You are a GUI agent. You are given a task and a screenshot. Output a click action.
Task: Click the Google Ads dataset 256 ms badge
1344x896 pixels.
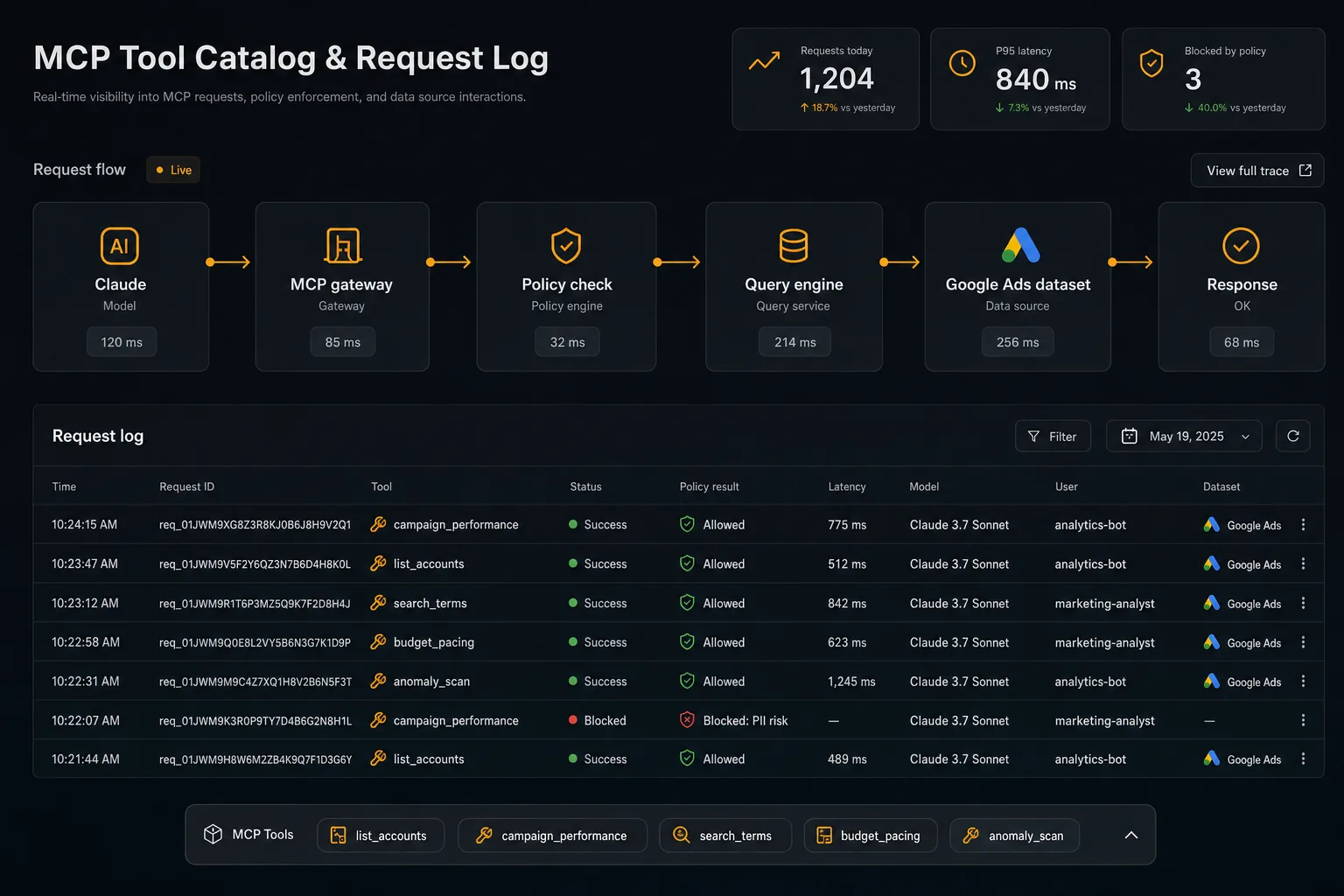click(x=1018, y=342)
